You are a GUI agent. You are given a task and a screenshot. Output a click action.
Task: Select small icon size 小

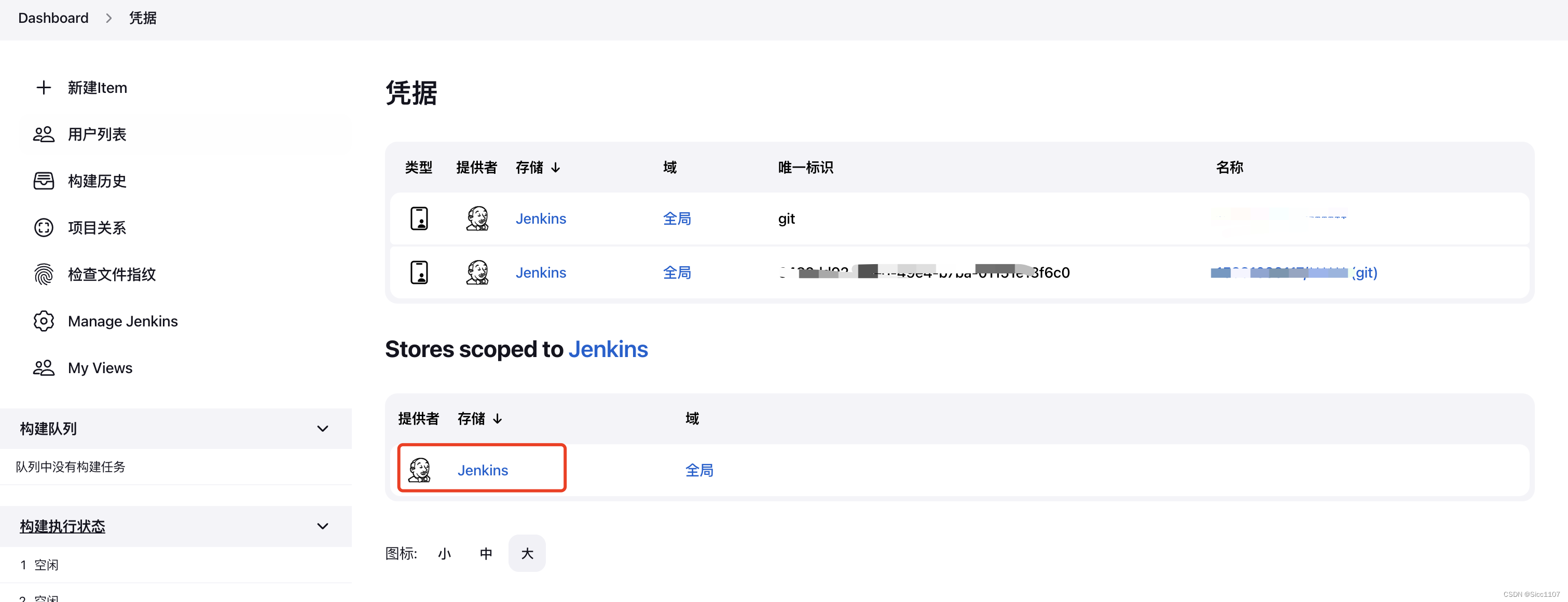point(444,553)
